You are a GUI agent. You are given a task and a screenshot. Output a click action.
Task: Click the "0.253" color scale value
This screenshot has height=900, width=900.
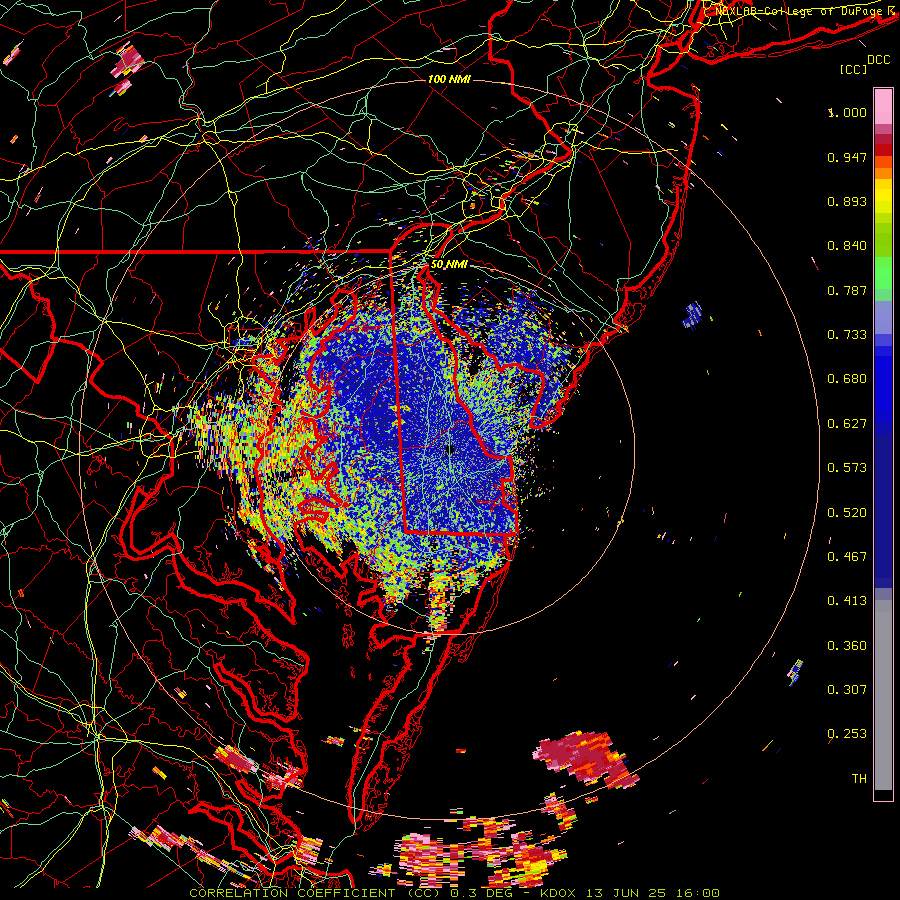(x=847, y=734)
